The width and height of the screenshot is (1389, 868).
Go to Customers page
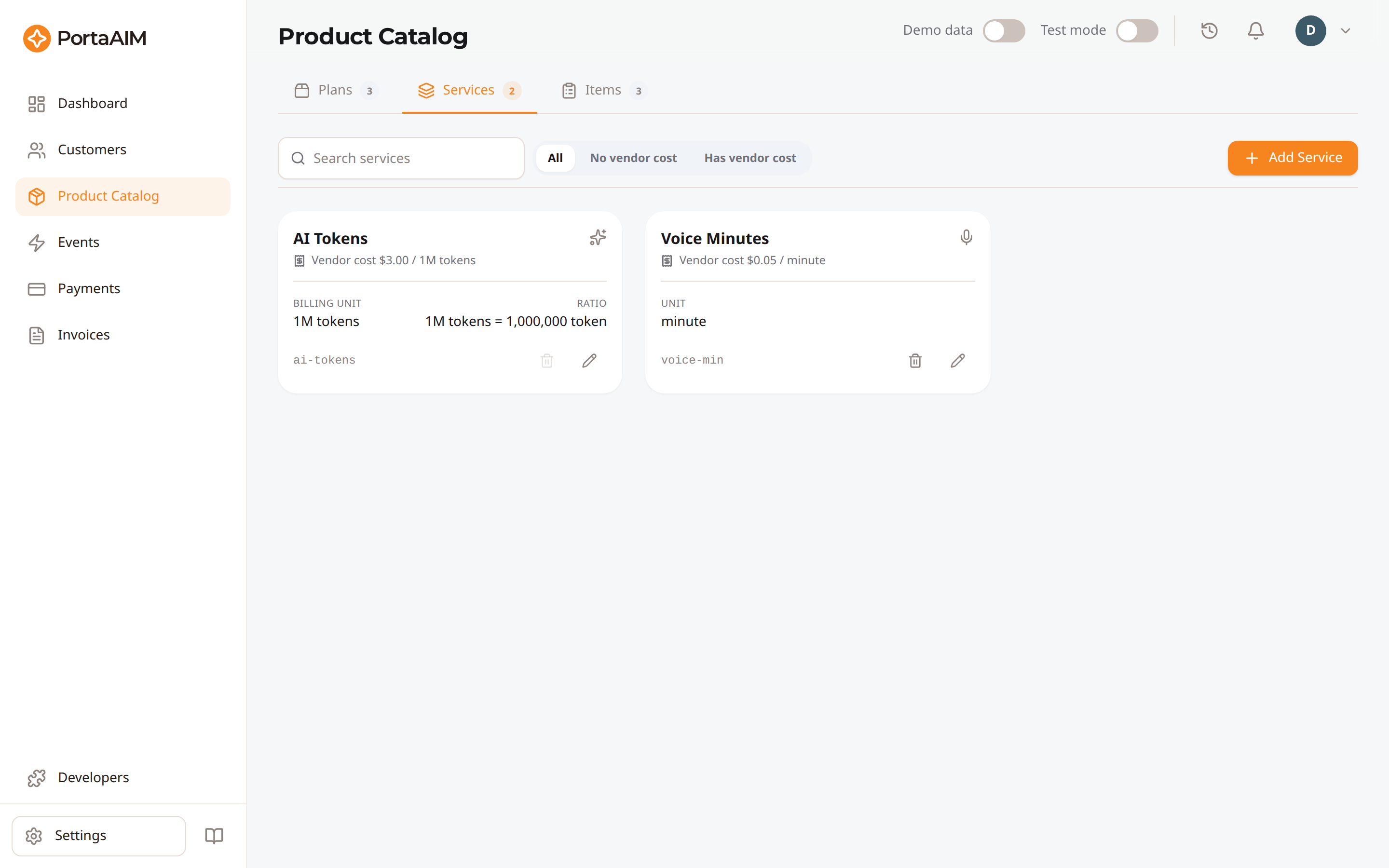tap(123, 150)
